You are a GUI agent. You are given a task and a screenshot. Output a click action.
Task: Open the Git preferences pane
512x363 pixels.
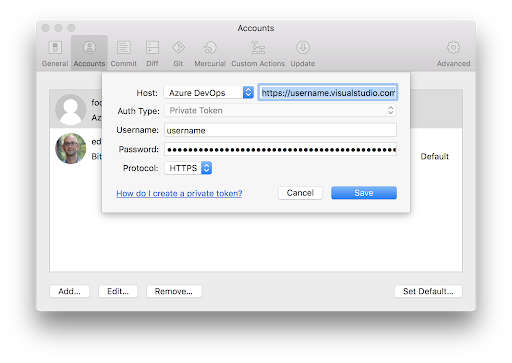point(178,53)
